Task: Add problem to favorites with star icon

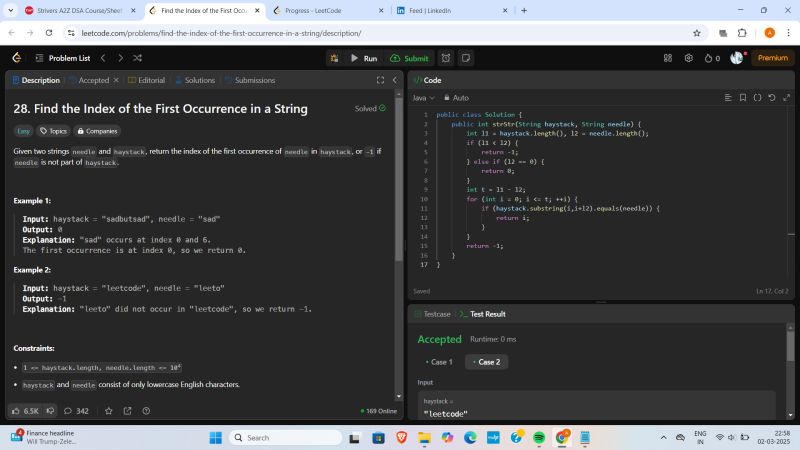Action: 108,410
